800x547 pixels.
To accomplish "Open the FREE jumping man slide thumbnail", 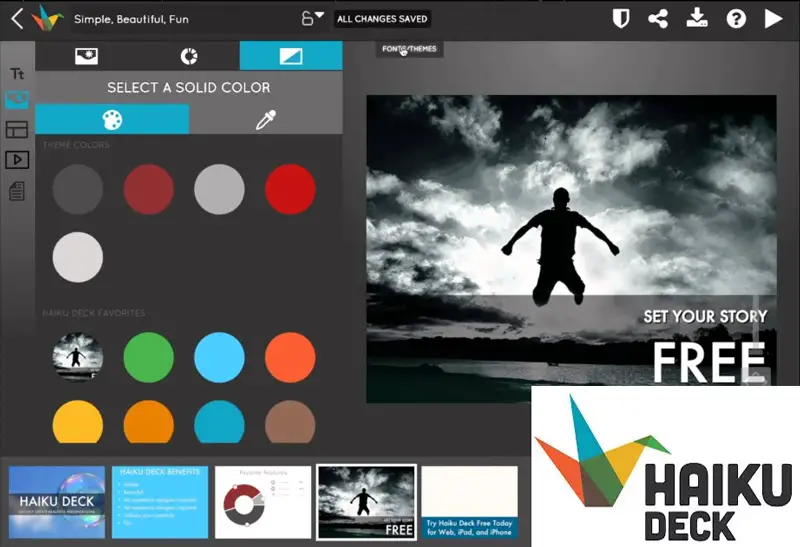I will pos(366,502).
